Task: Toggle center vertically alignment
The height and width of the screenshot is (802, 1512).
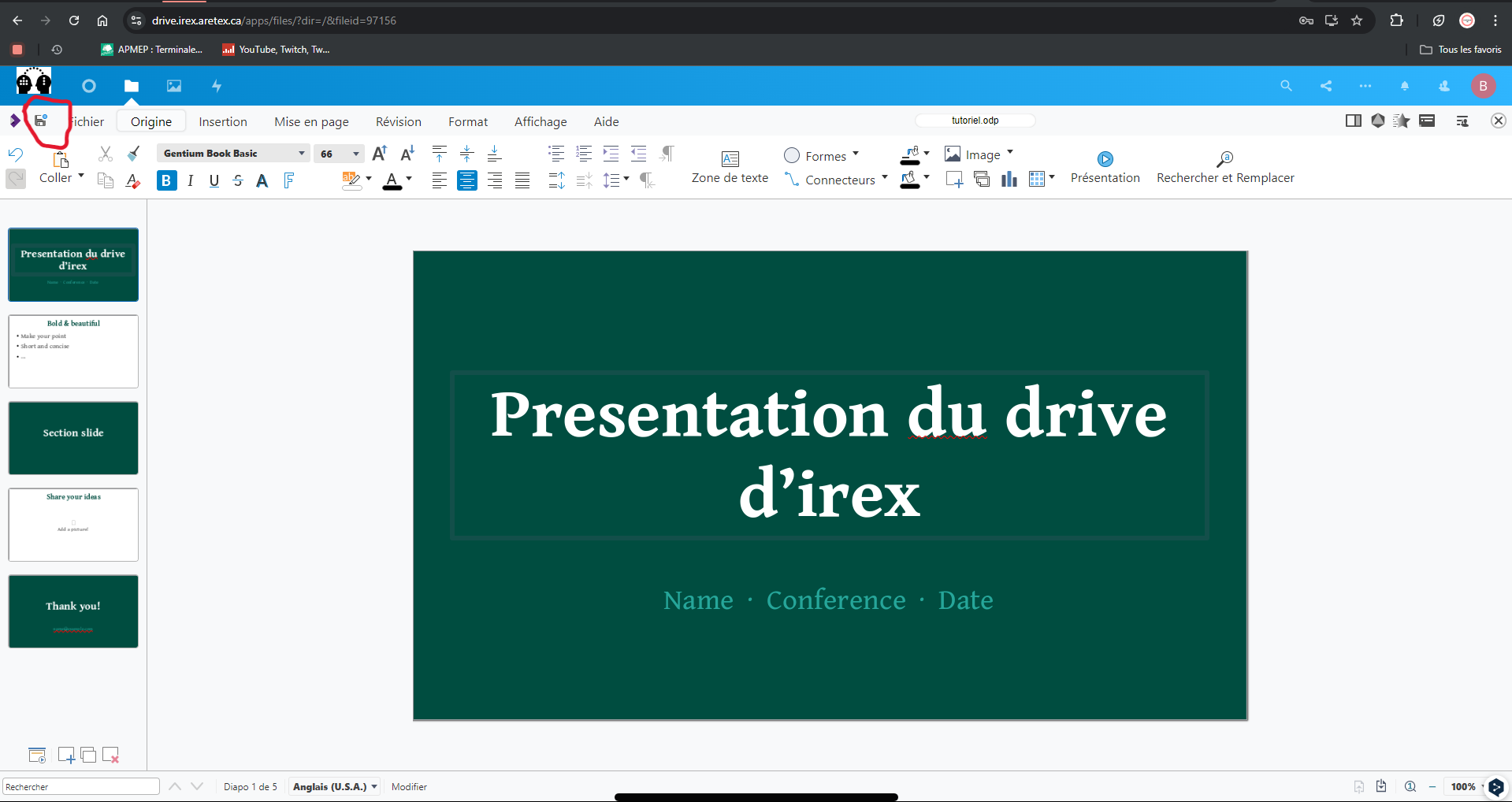Action: click(467, 154)
